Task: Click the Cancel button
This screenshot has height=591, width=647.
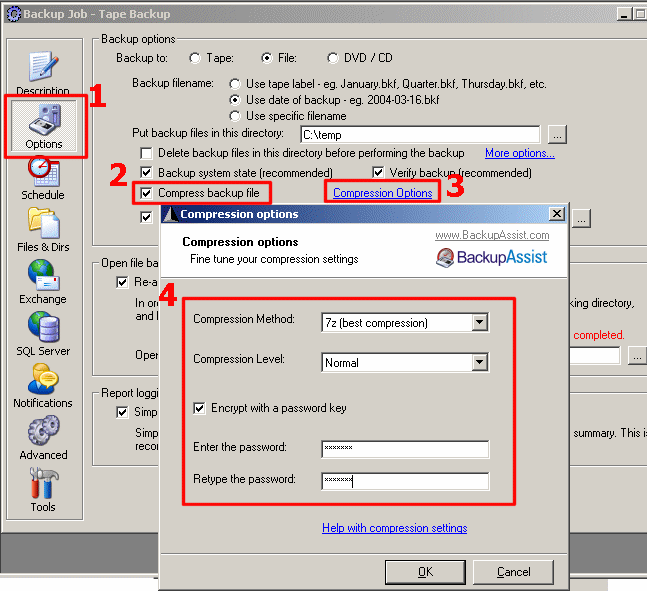Action: click(x=513, y=572)
